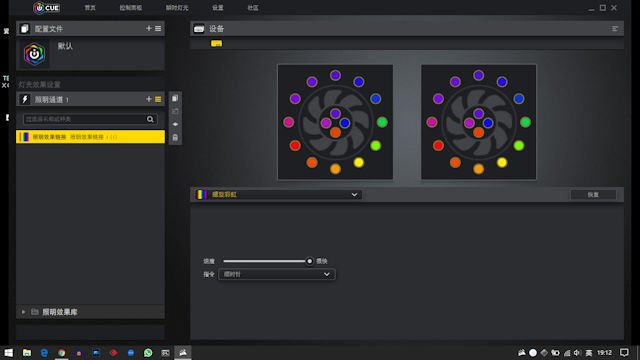640x360 pixels.
Task: Click the copy icon atop the vertical layer toolbar
Action: [x=175, y=98]
